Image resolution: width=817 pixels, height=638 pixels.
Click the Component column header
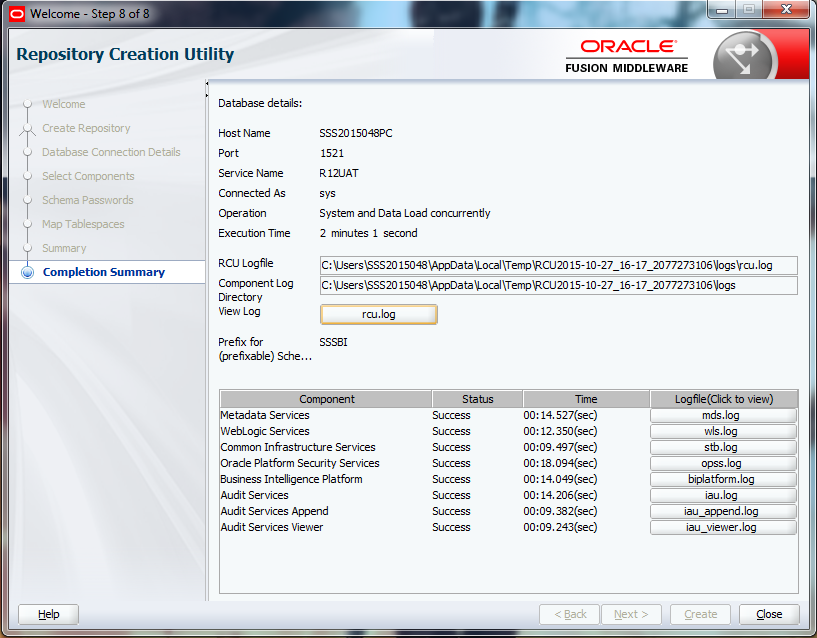click(326, 399)
